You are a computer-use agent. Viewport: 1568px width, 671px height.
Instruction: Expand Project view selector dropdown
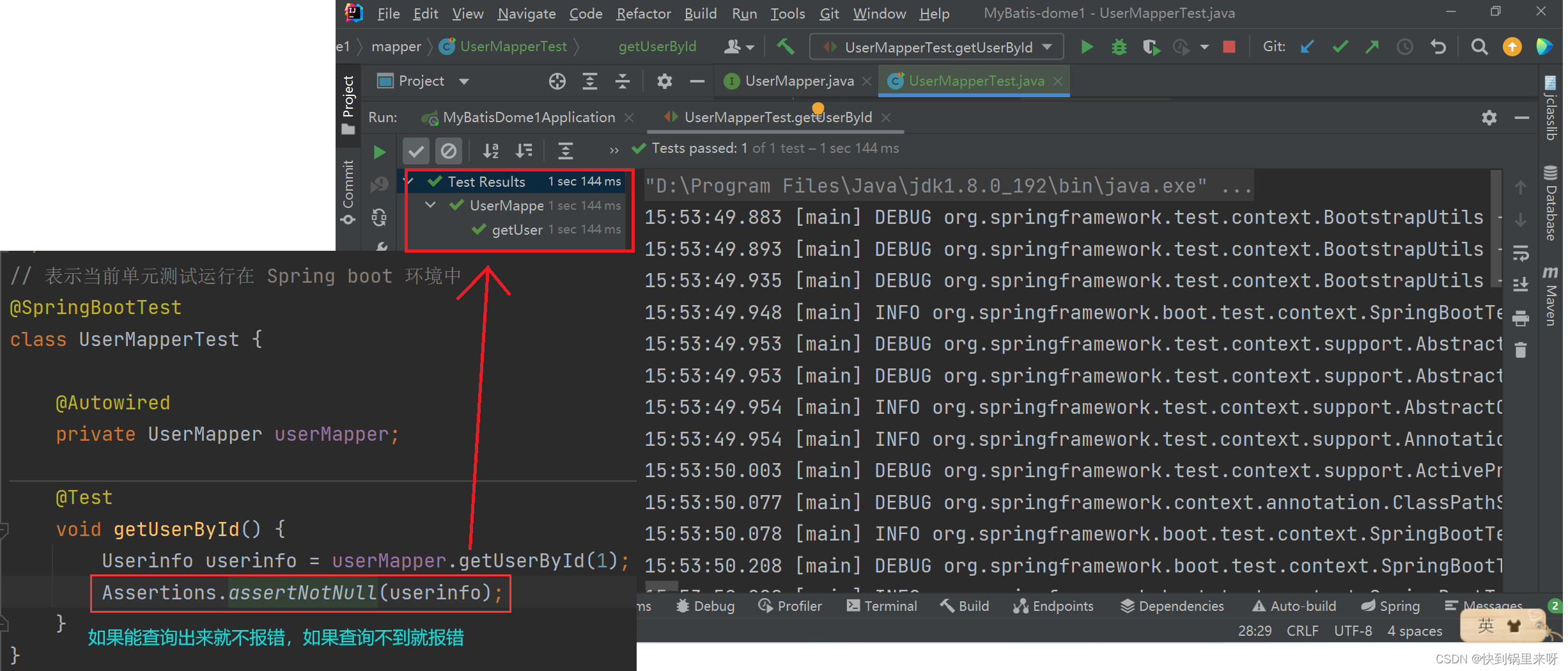(x=464, y=81)
